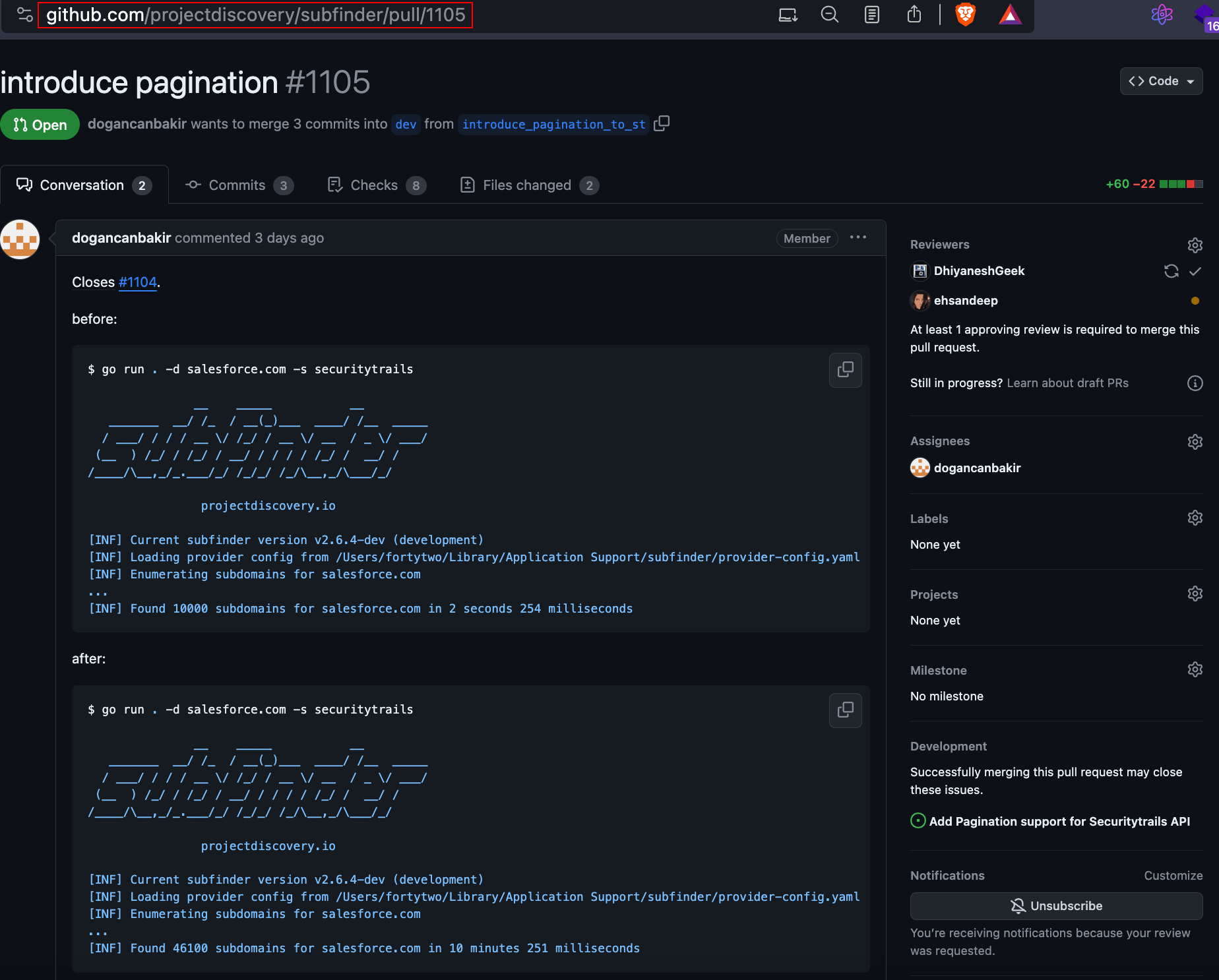Image resolution: width=1219 pixels, height=980 pixels.
Task: Click the browser address bar URL
Action: (255, 15)
